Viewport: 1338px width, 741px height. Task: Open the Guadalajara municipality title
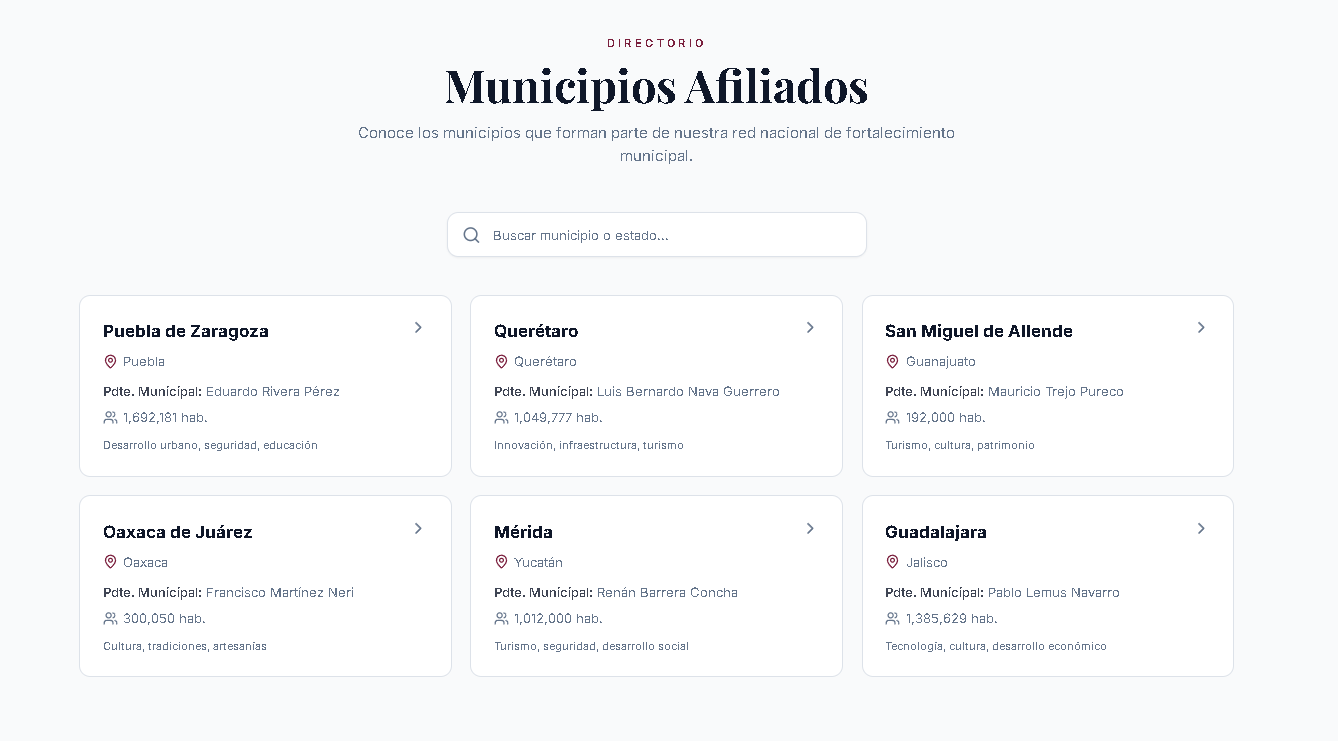pos(935,532)
